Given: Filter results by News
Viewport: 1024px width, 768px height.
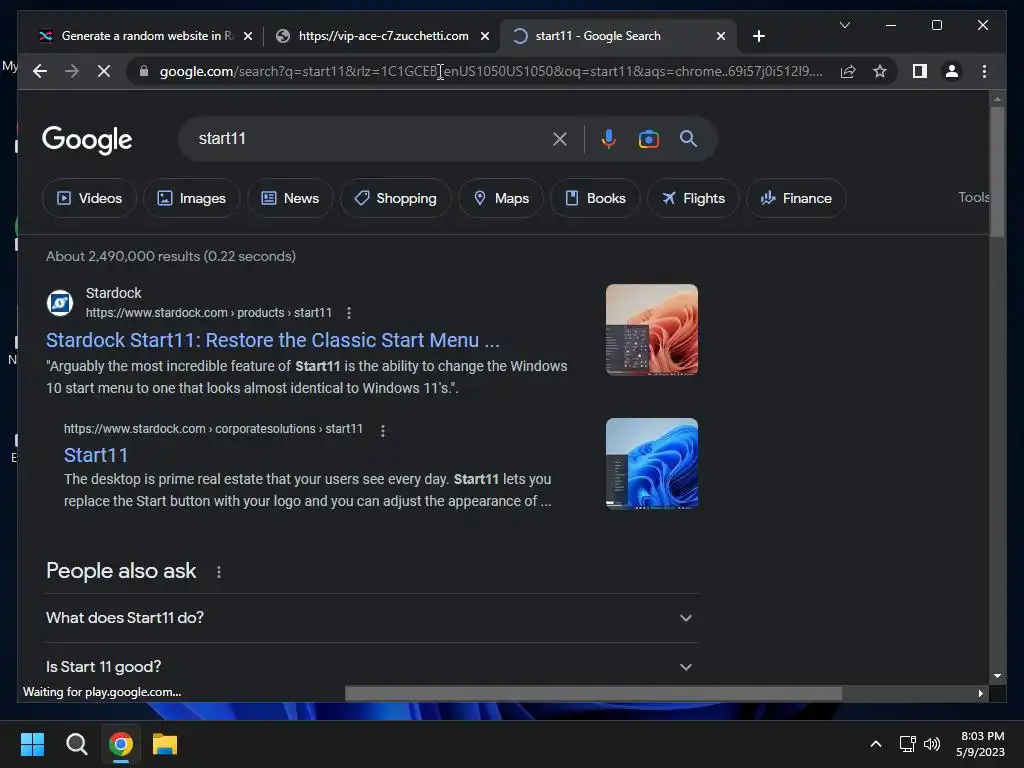Looking at the screenshot, I should click(x=290, y=199).
